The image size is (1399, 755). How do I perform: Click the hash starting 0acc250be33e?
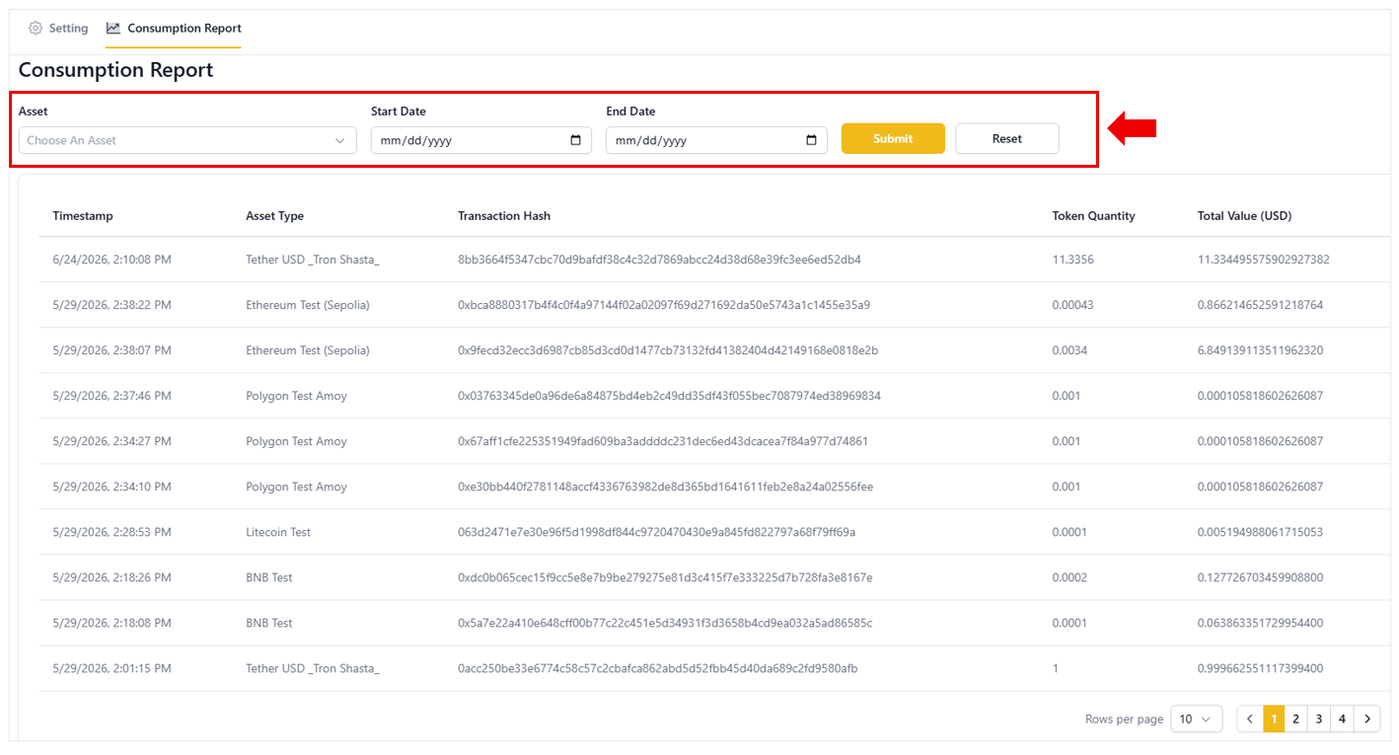658,668
